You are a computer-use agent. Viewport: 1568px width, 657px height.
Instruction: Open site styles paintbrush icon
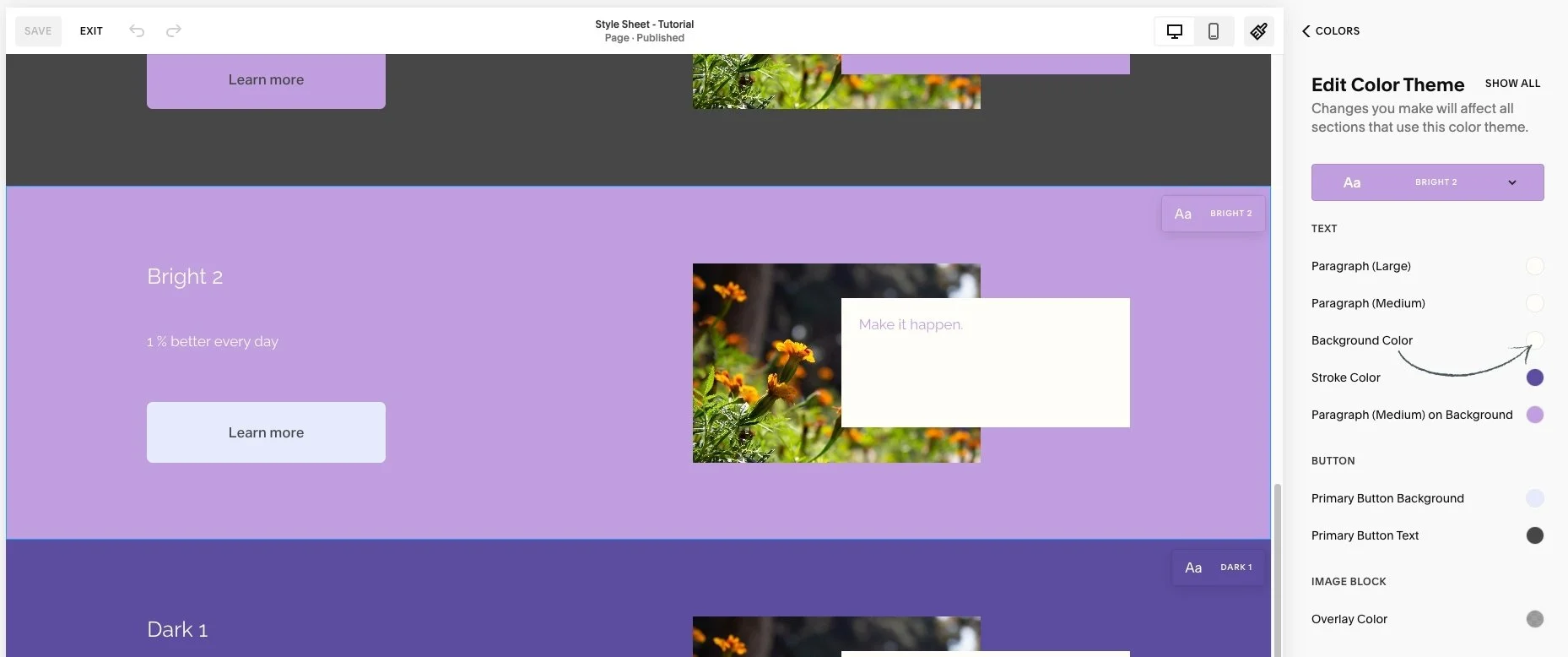[x=1258, y=31]
